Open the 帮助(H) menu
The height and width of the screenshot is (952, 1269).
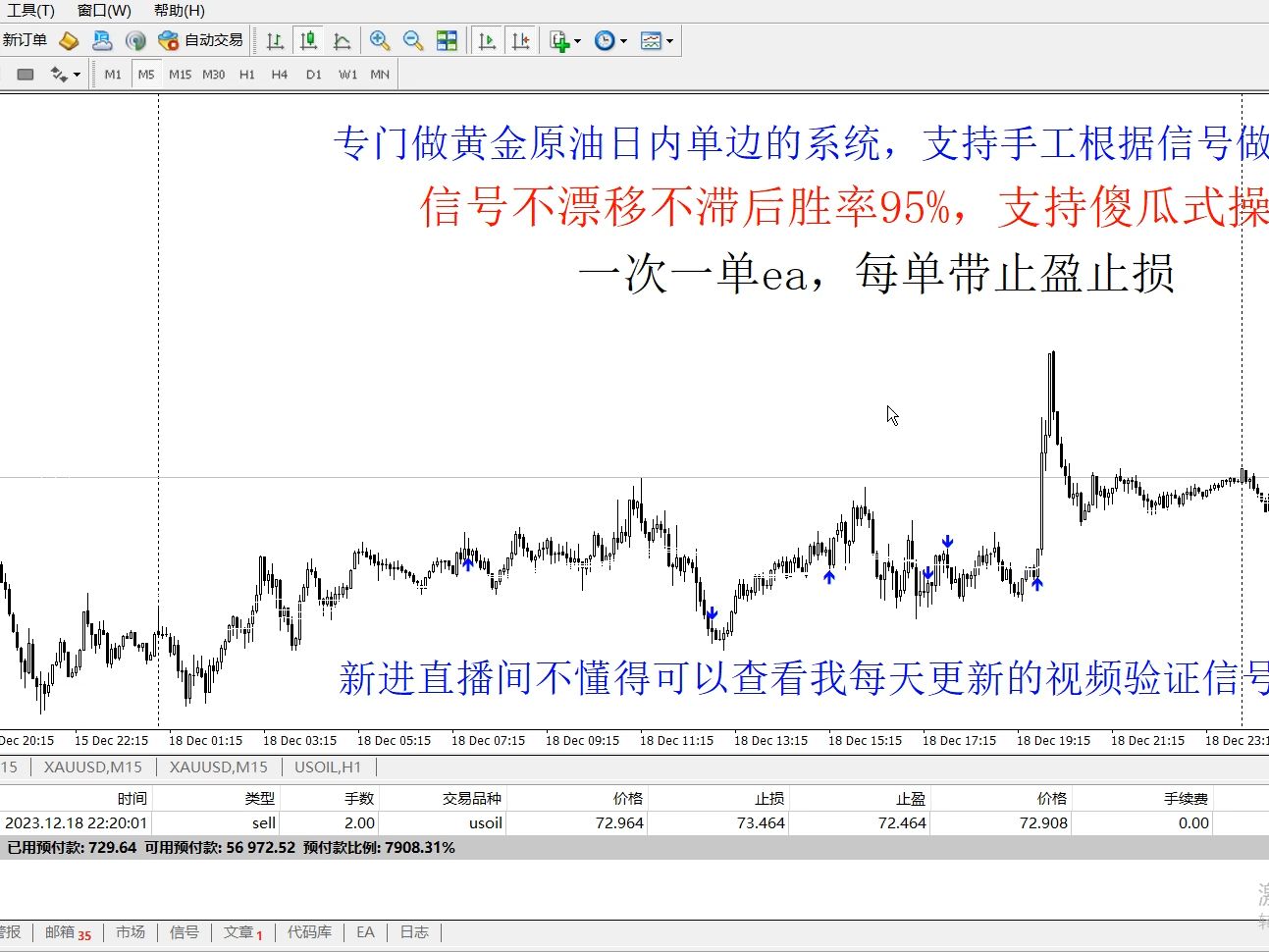[x=180, y=11]
